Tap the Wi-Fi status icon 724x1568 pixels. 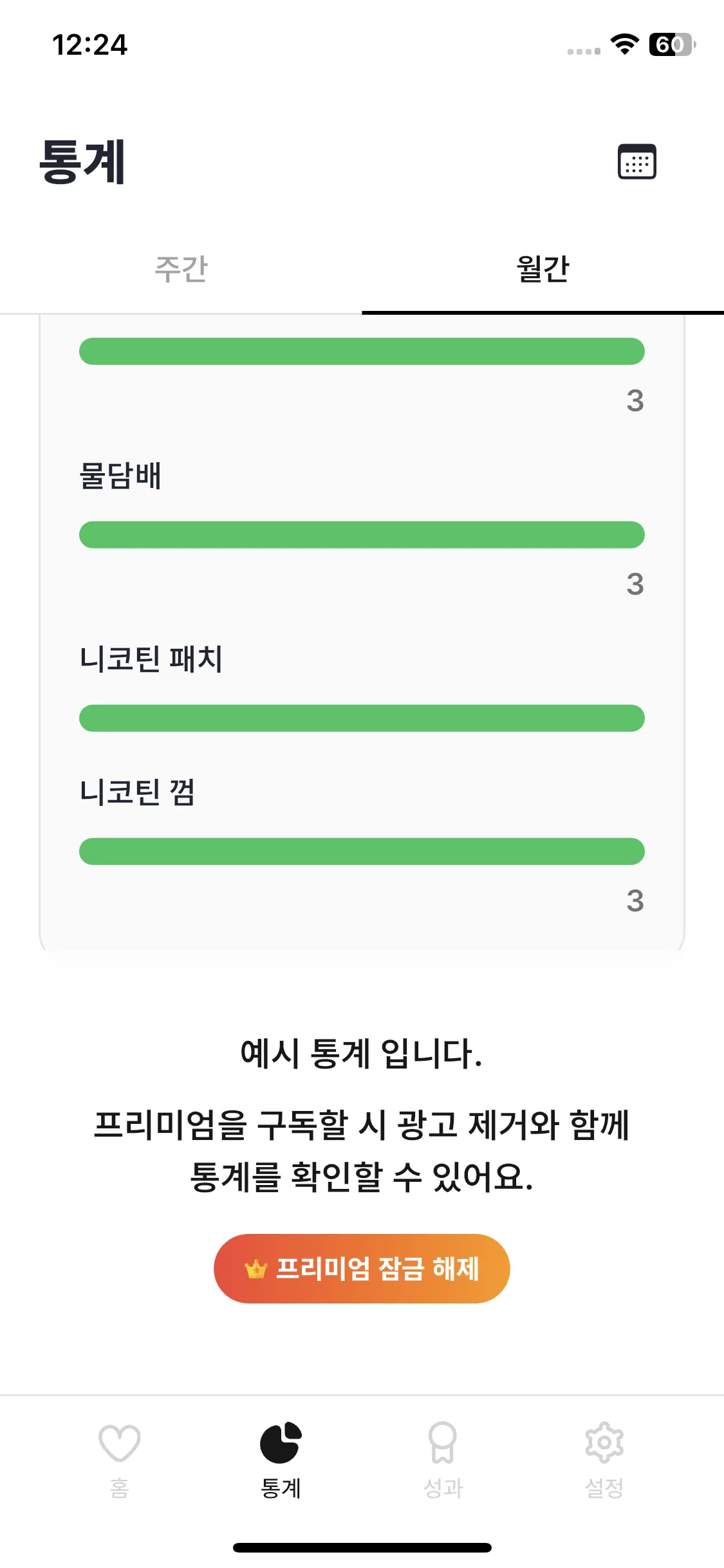click(624, 44)
